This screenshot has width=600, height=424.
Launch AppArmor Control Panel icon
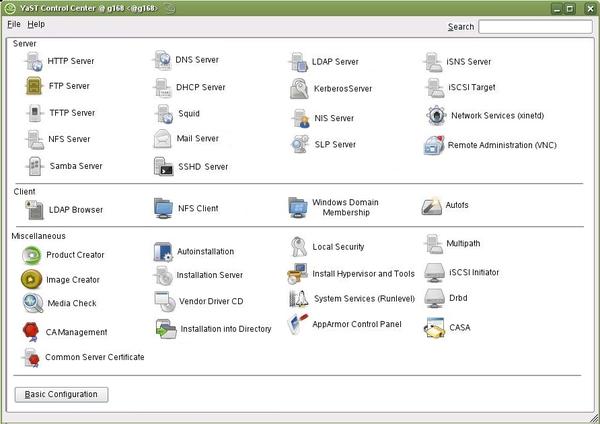click(x=298, y=324)
